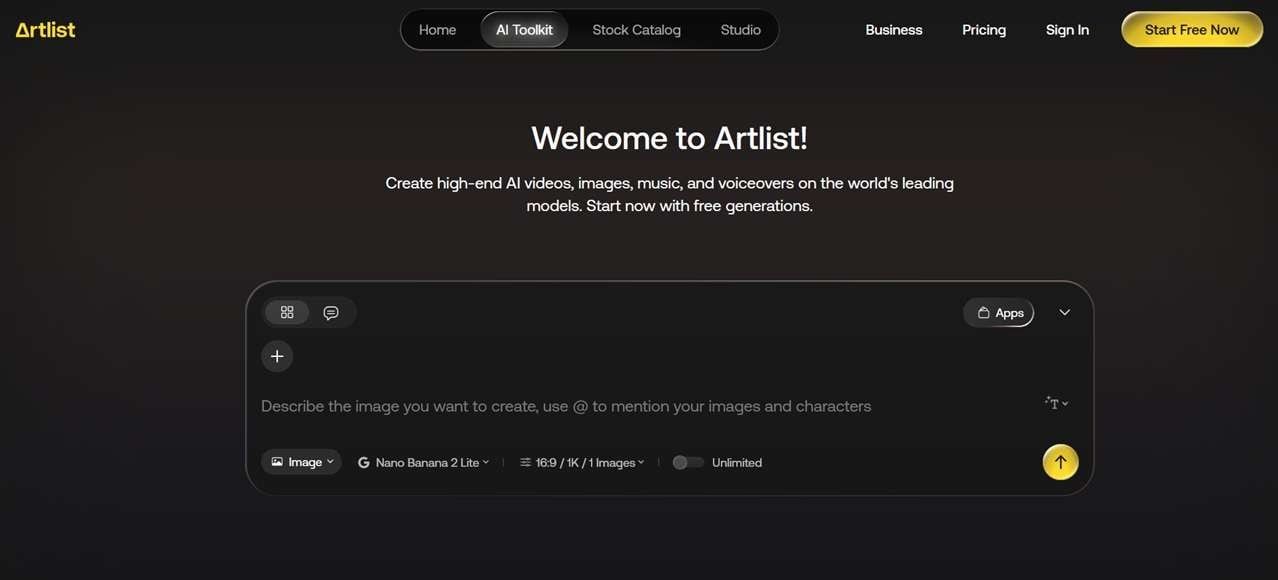The height and width of the screenshot is (580, 1278).
Task: Open the 16:9 / 1K / 1 Images settings
Action: (x=582, y=462)
